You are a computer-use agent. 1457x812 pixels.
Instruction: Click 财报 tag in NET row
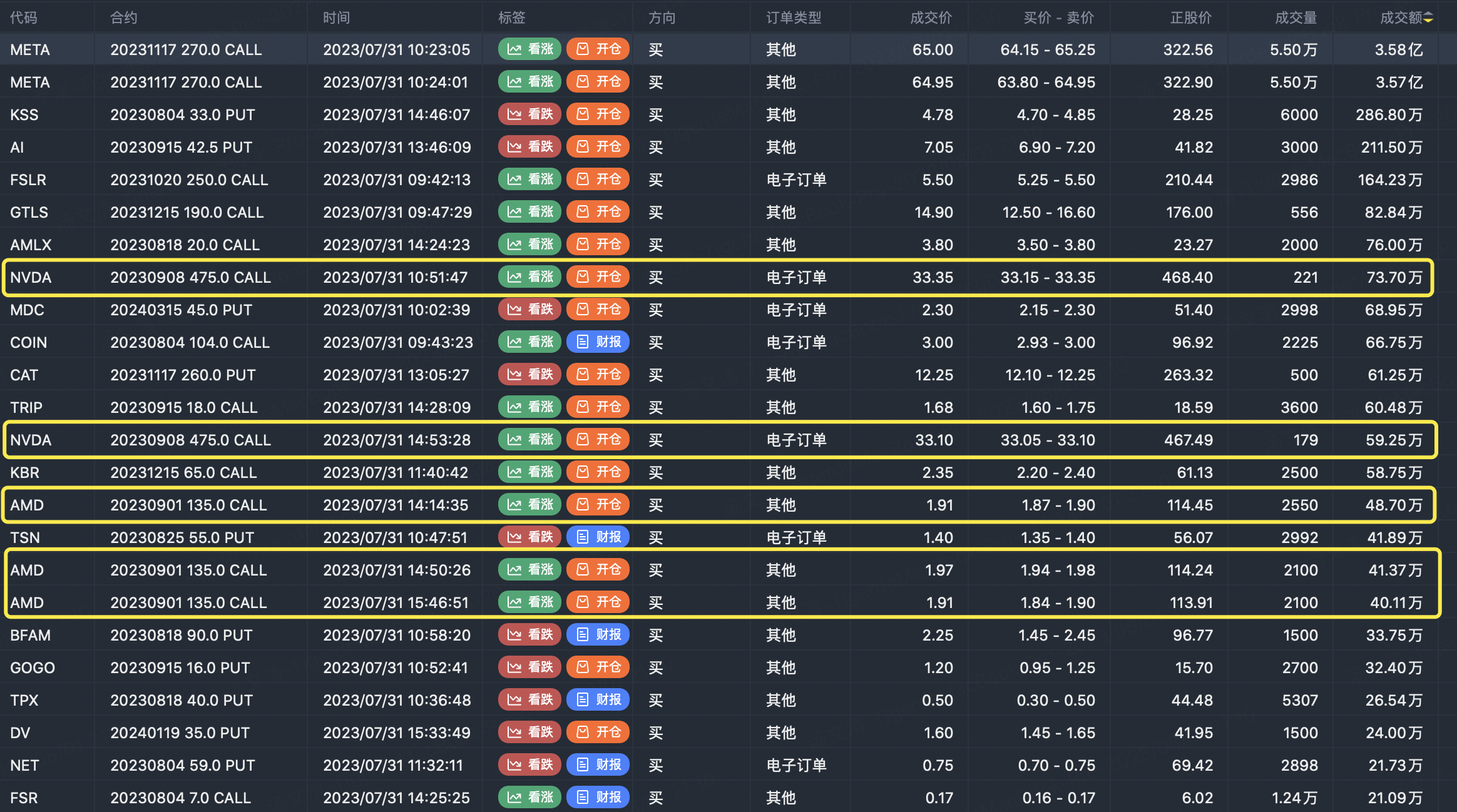coord(598,765)
